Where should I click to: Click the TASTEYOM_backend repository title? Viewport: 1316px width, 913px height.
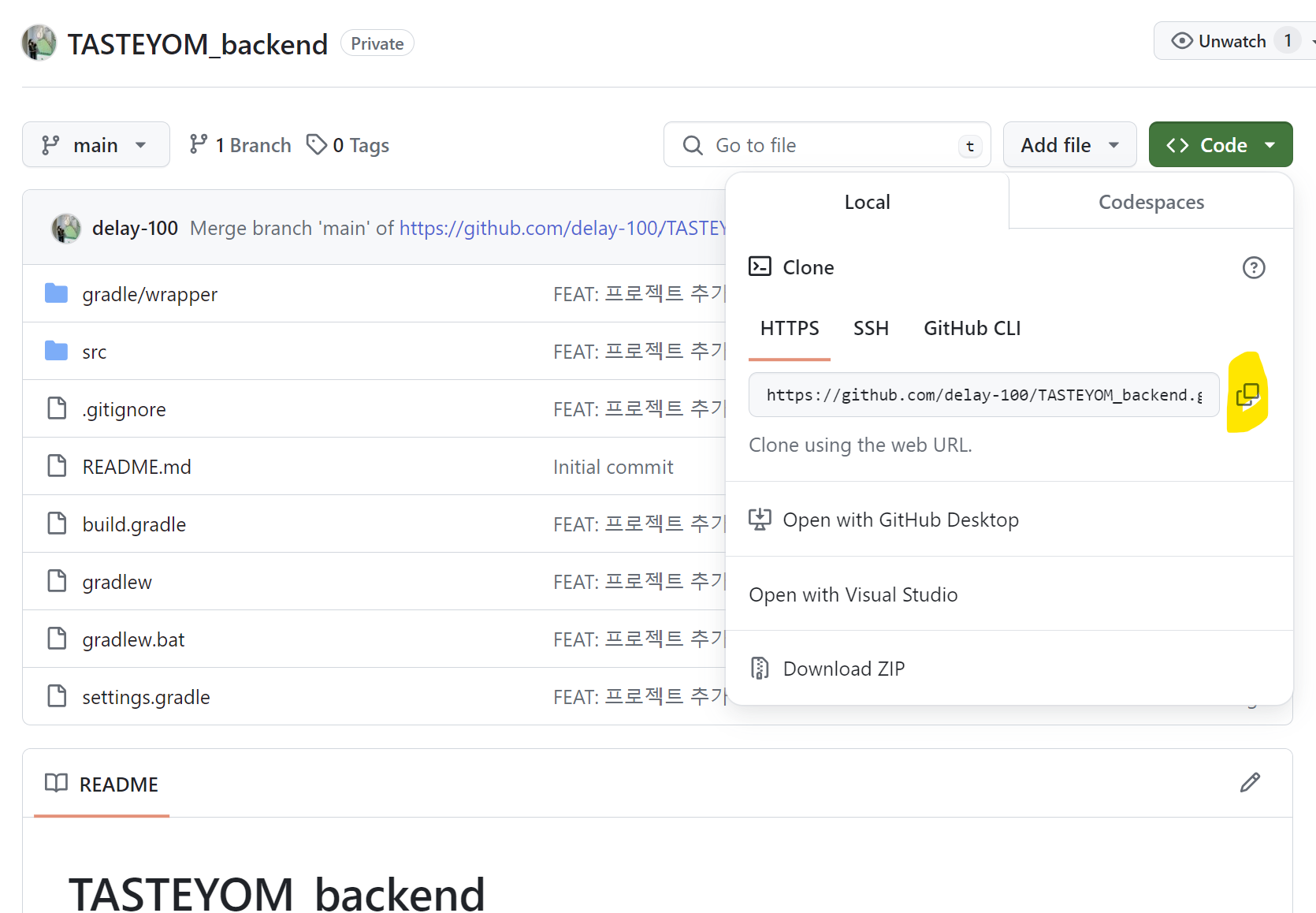pyautogui.click(x=197, y=44)
